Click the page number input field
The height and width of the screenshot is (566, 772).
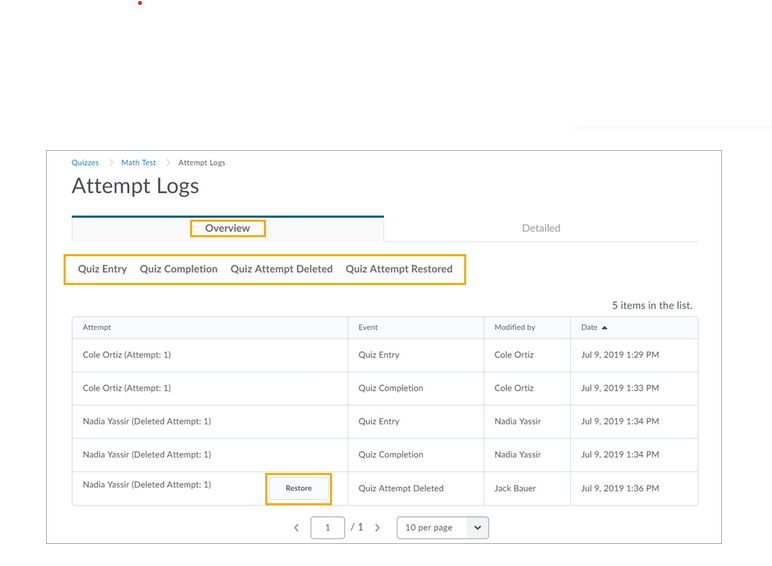pos(327,528)
